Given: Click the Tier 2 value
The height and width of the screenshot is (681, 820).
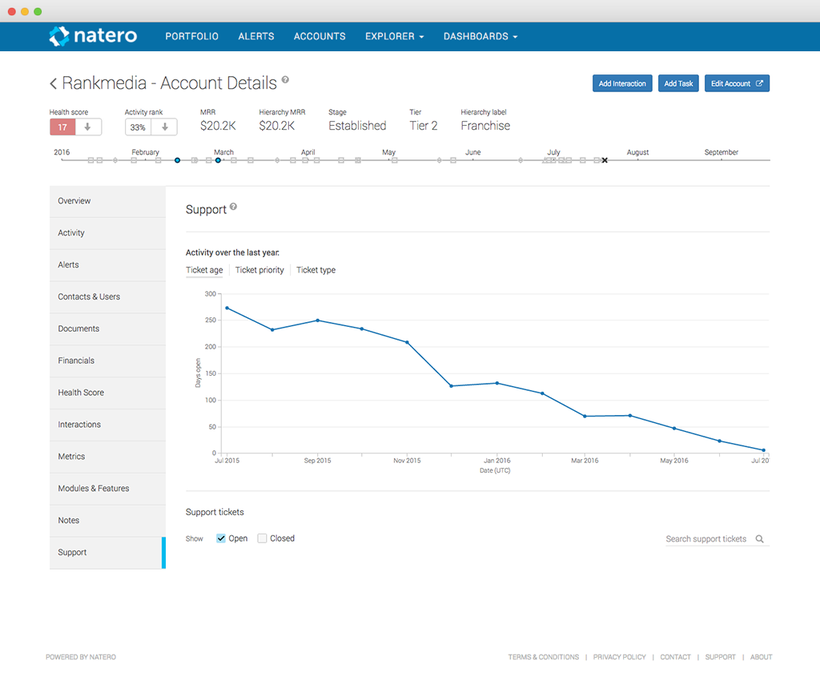Looking at the screenshot, I should pyautogui.click(x=423, y=126).
